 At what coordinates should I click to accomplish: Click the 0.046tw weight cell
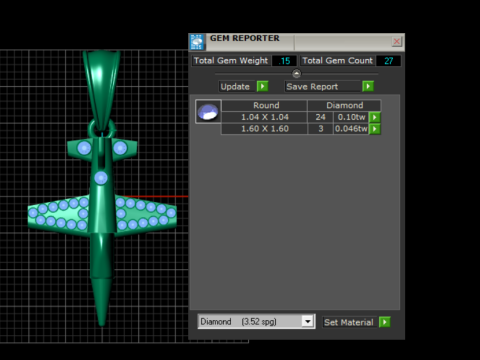click(351, 129)
